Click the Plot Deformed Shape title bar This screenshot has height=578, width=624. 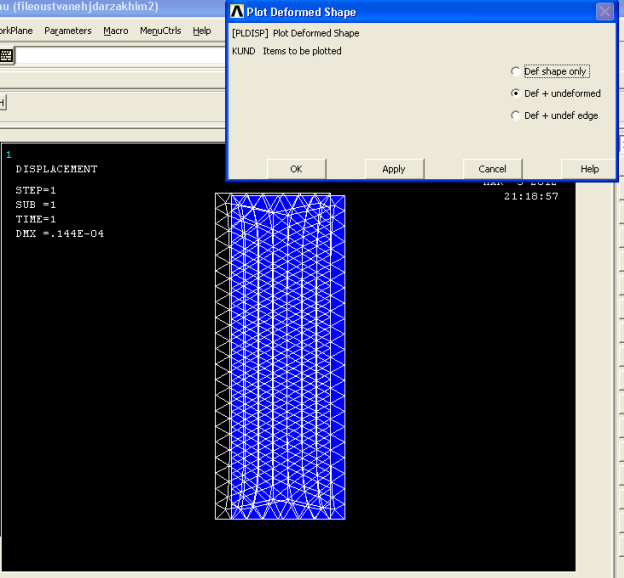pos(400,12)
